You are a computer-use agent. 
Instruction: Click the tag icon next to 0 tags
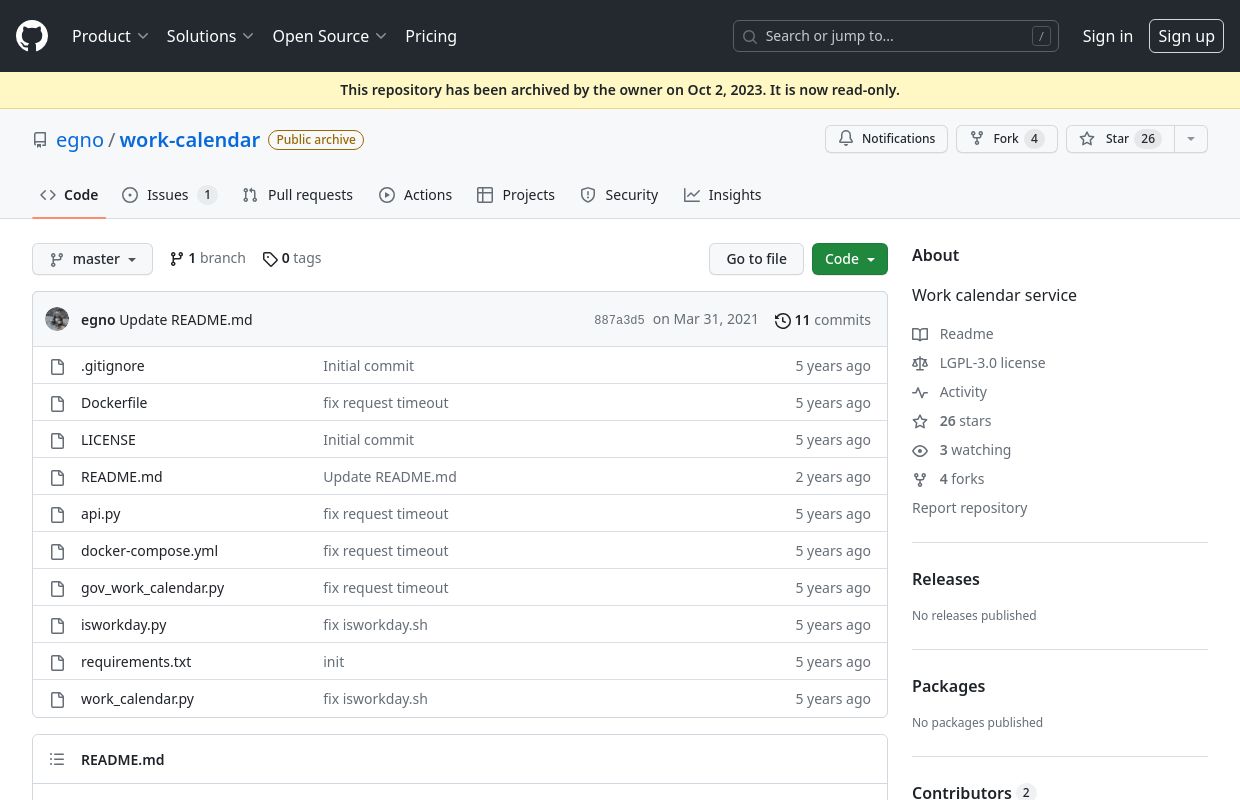[x=270, y=259]
